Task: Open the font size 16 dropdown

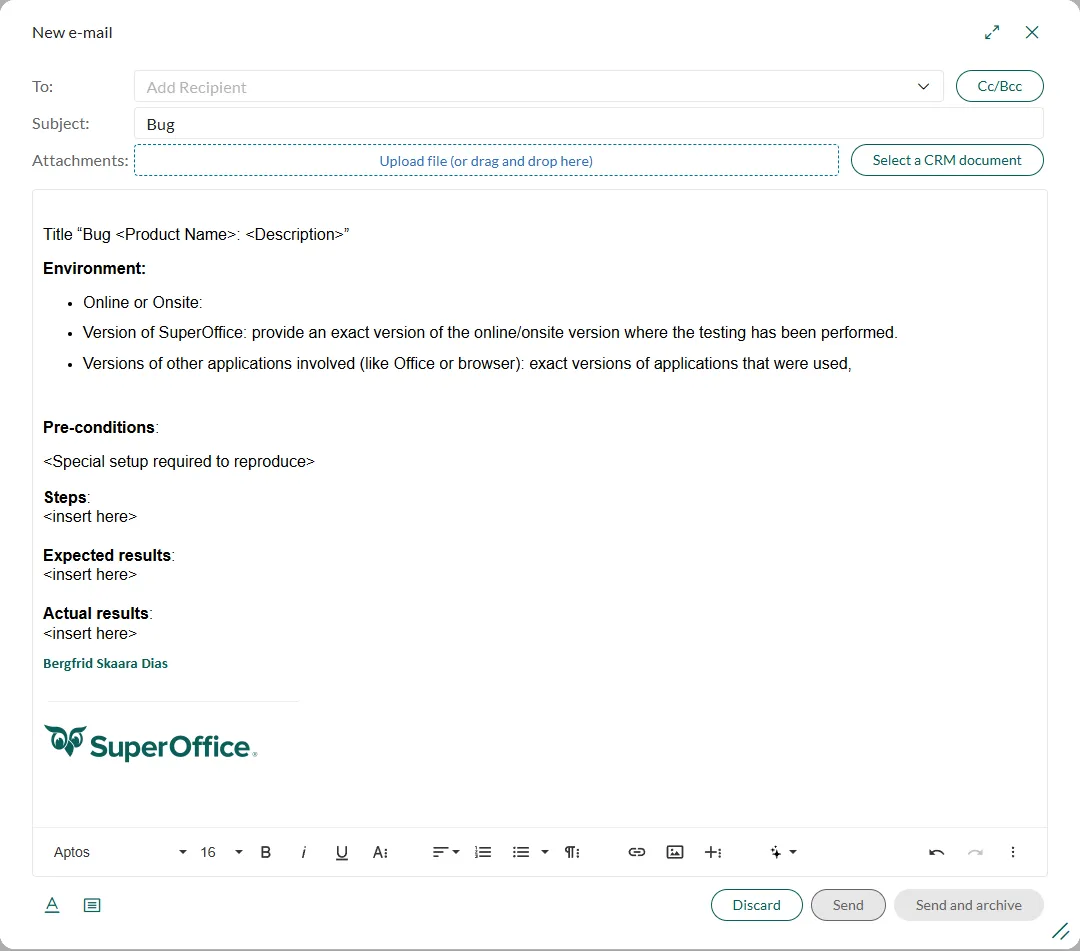Action: (x=222, y=852)
